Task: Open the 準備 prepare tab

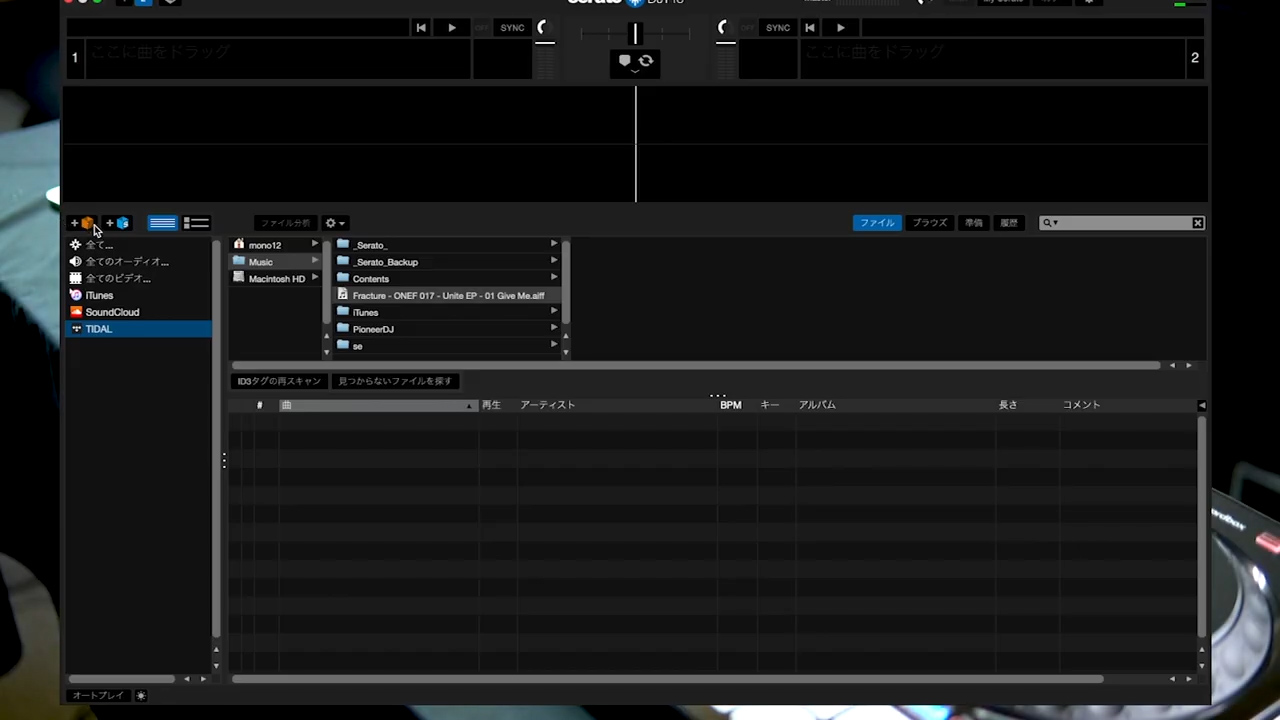Action: tap(974, 223)
